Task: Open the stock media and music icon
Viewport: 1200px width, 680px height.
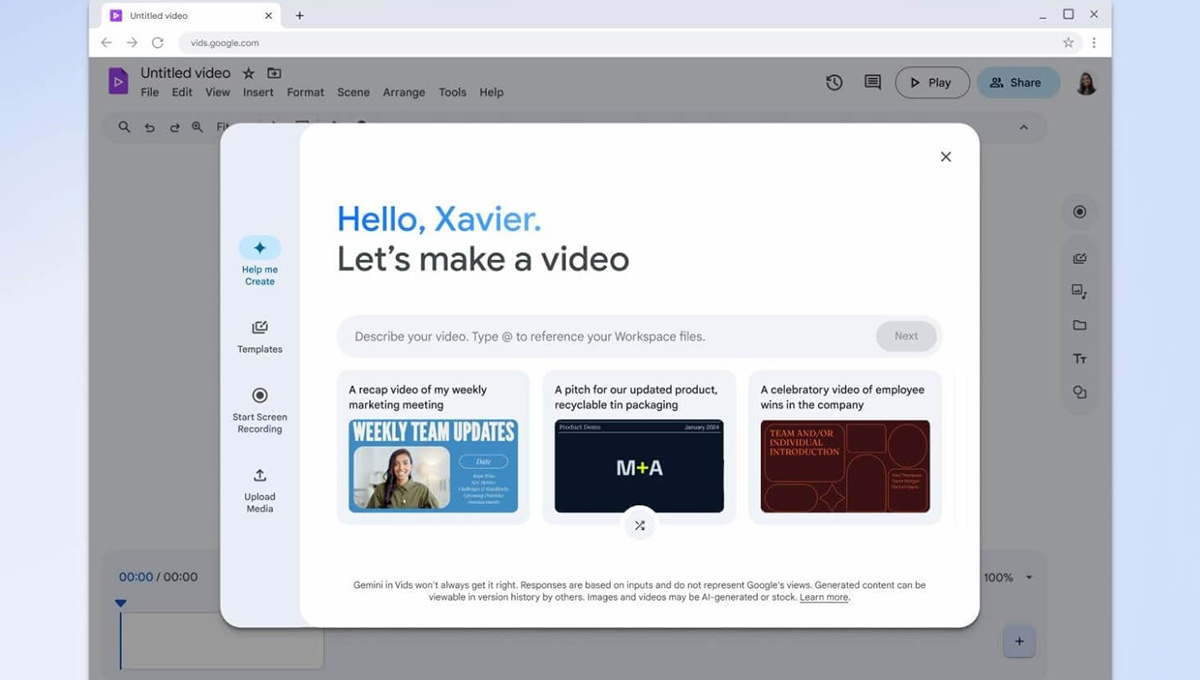Action: (1080, 292)
